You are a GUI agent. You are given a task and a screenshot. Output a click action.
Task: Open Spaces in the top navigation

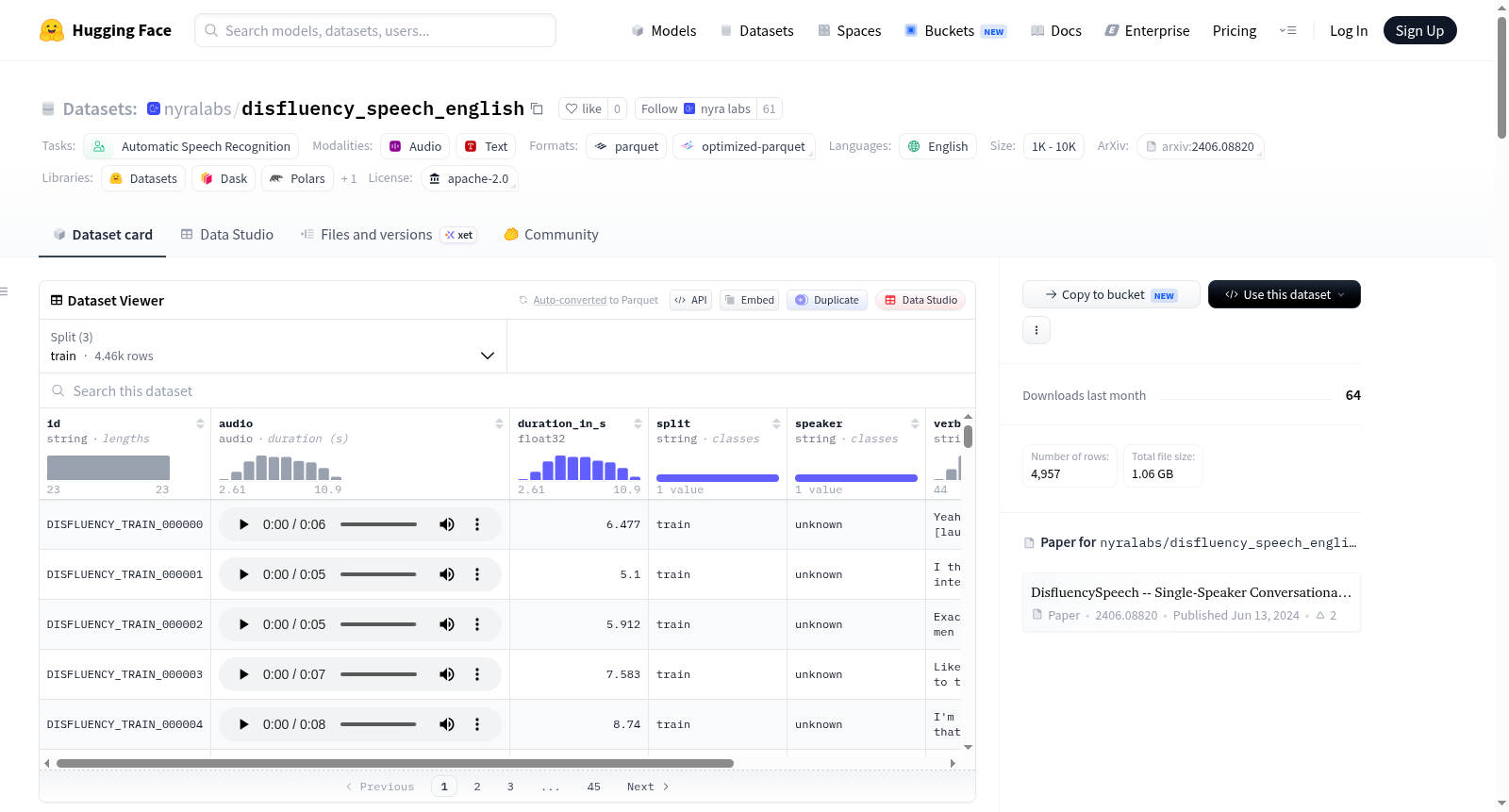849,30
